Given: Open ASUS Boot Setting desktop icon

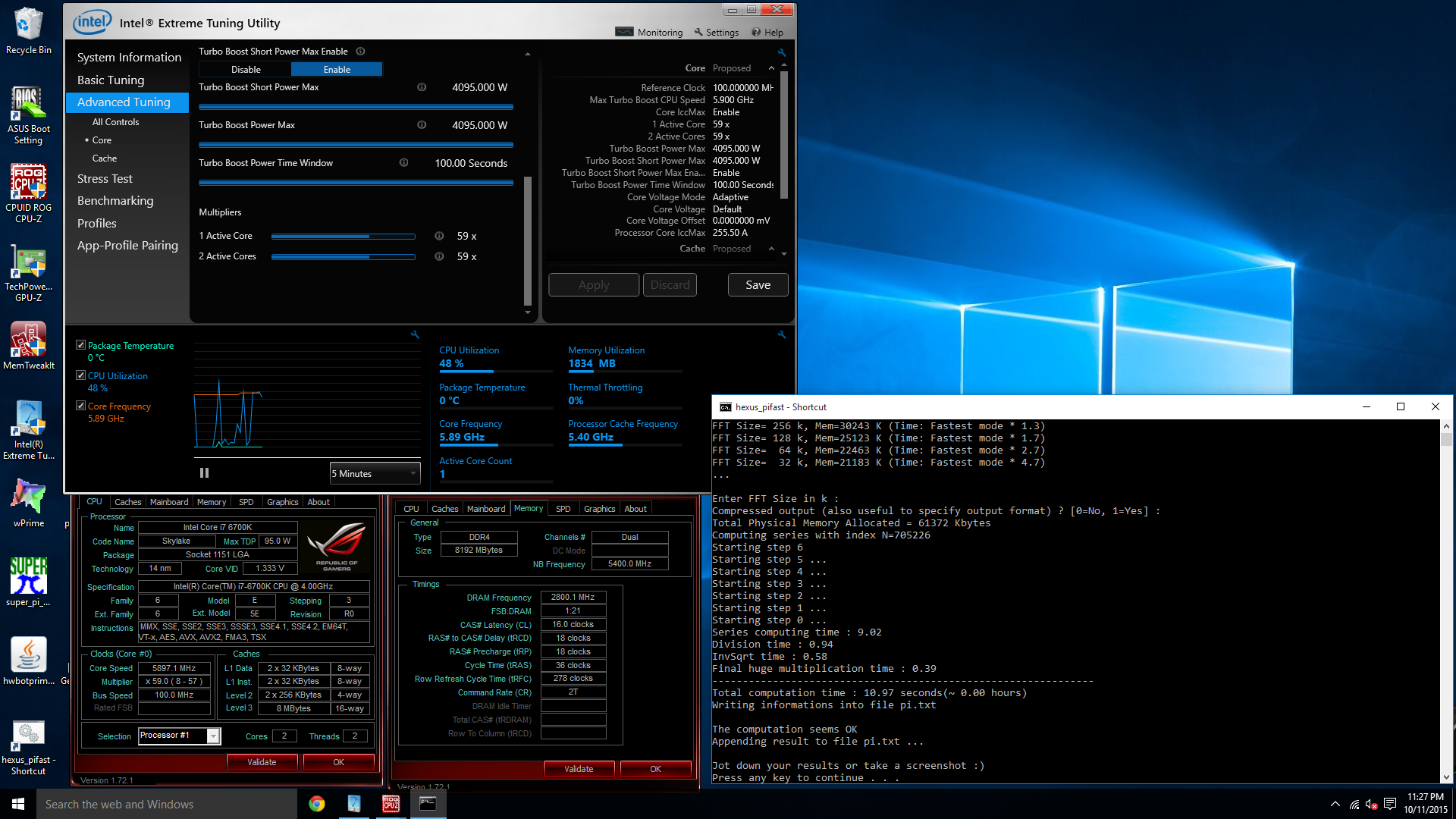Looking at the screenshot, I should [28, 114].
